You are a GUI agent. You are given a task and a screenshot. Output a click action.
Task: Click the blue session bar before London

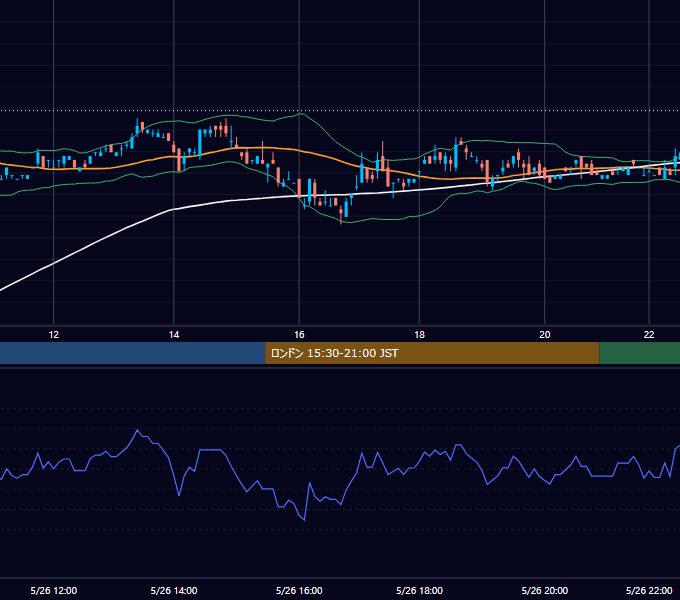(133, 353)
